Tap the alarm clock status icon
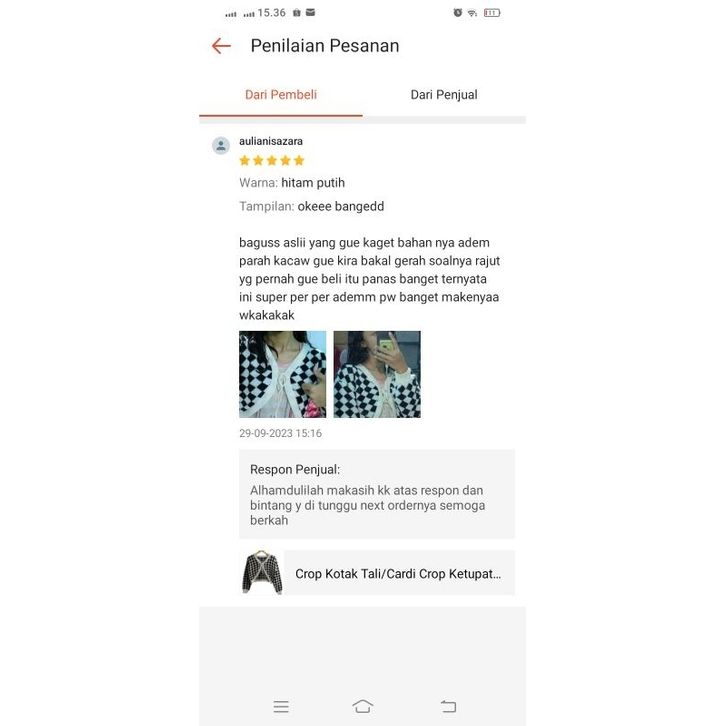 (457, 13)
